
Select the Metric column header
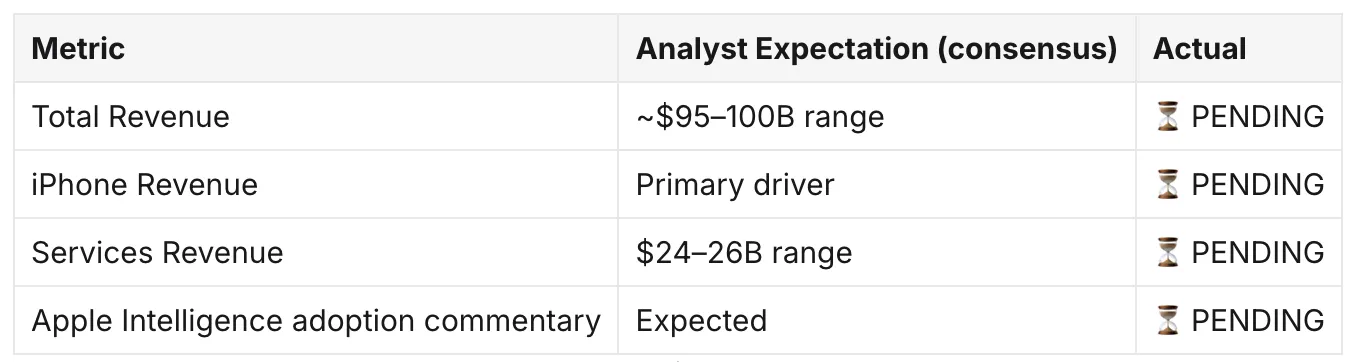pos(78,49)
